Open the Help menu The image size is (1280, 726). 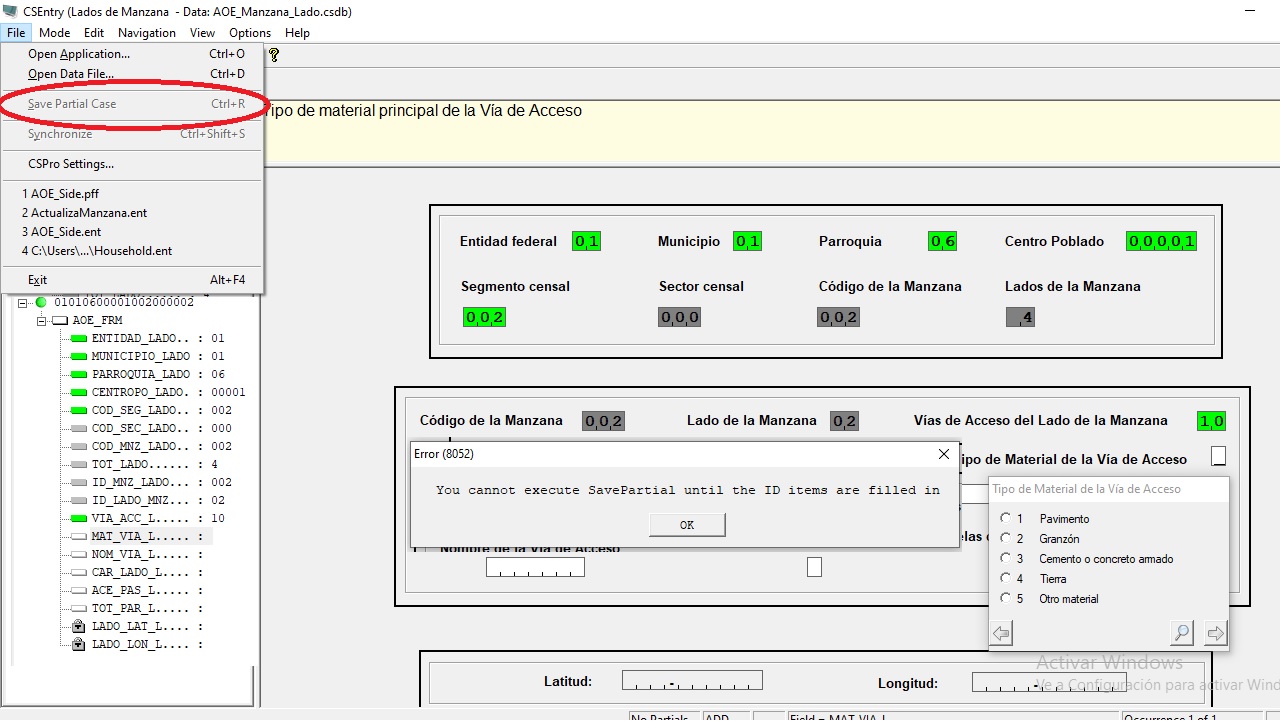297,32
